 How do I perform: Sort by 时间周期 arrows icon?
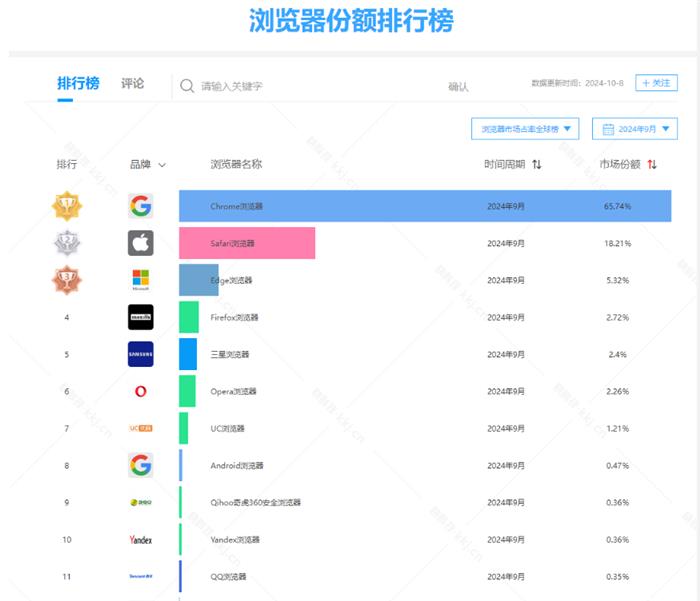pyautogui.click(x=537, y=164)
